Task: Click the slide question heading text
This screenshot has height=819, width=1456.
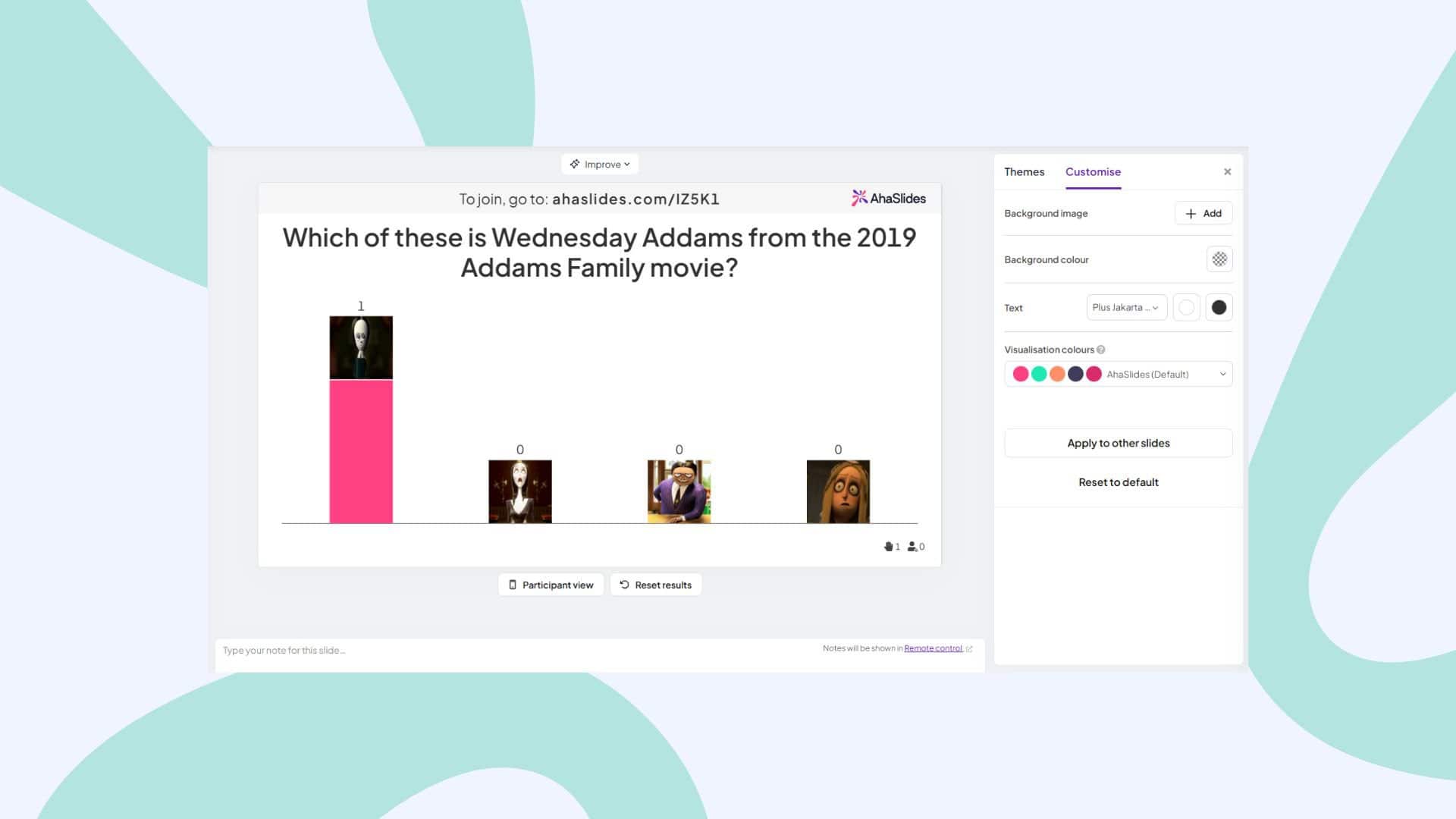Action: coord(599,253)
